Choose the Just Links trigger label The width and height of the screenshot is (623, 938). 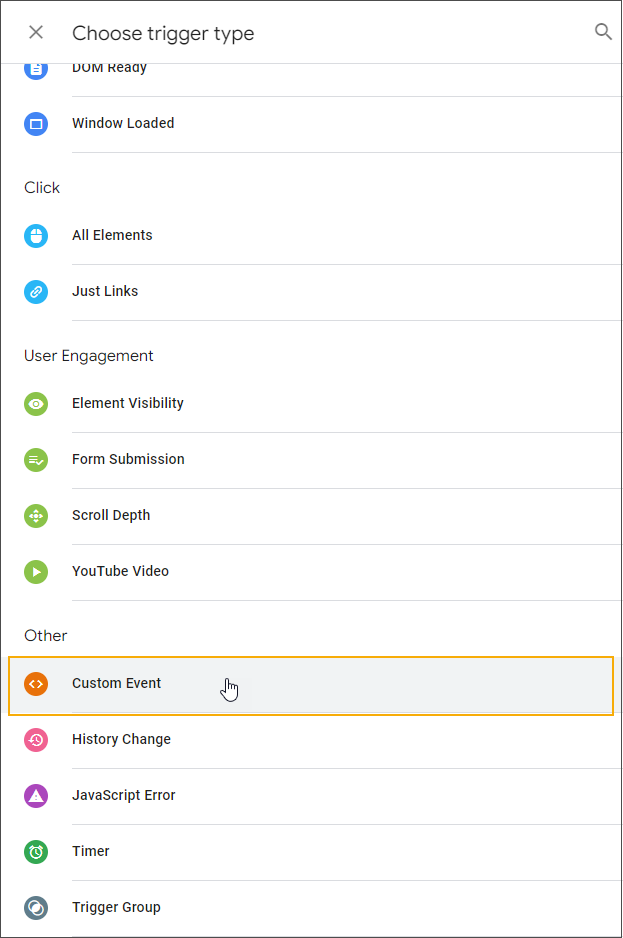pyautogui.click(x=105, y=292)
